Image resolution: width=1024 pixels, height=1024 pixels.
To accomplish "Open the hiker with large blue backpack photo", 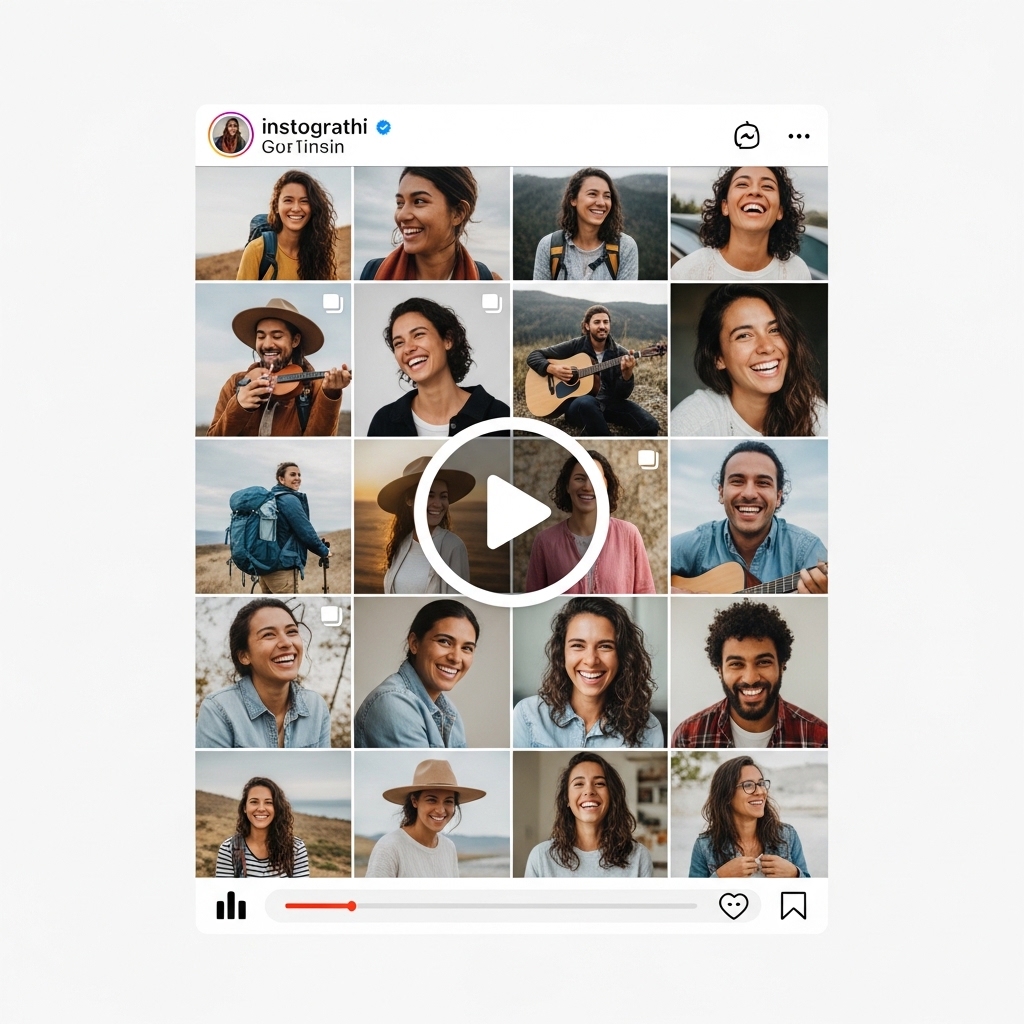I will [273, 517].
